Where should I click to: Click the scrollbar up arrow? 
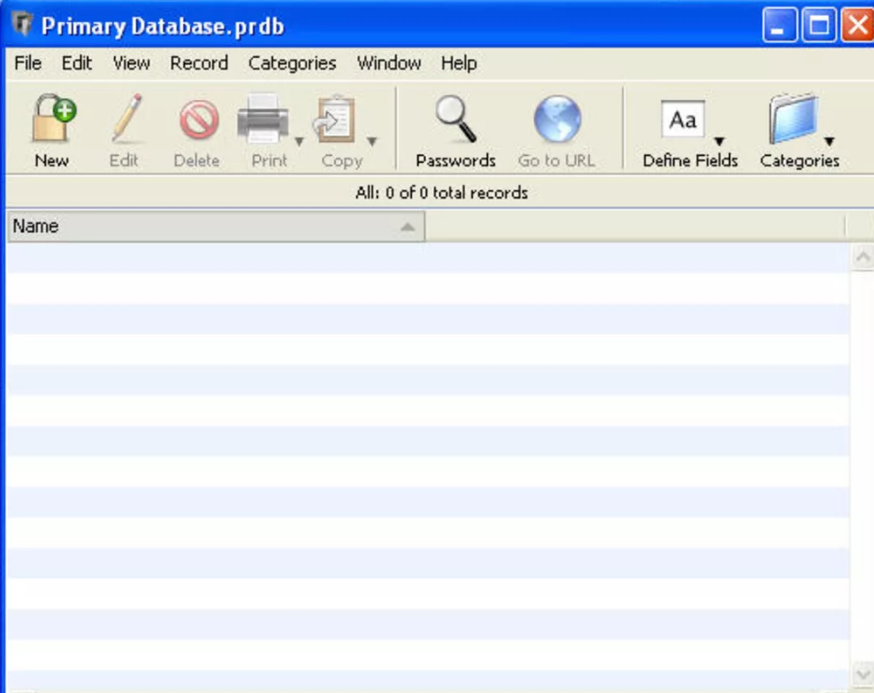tap(862, 257)
